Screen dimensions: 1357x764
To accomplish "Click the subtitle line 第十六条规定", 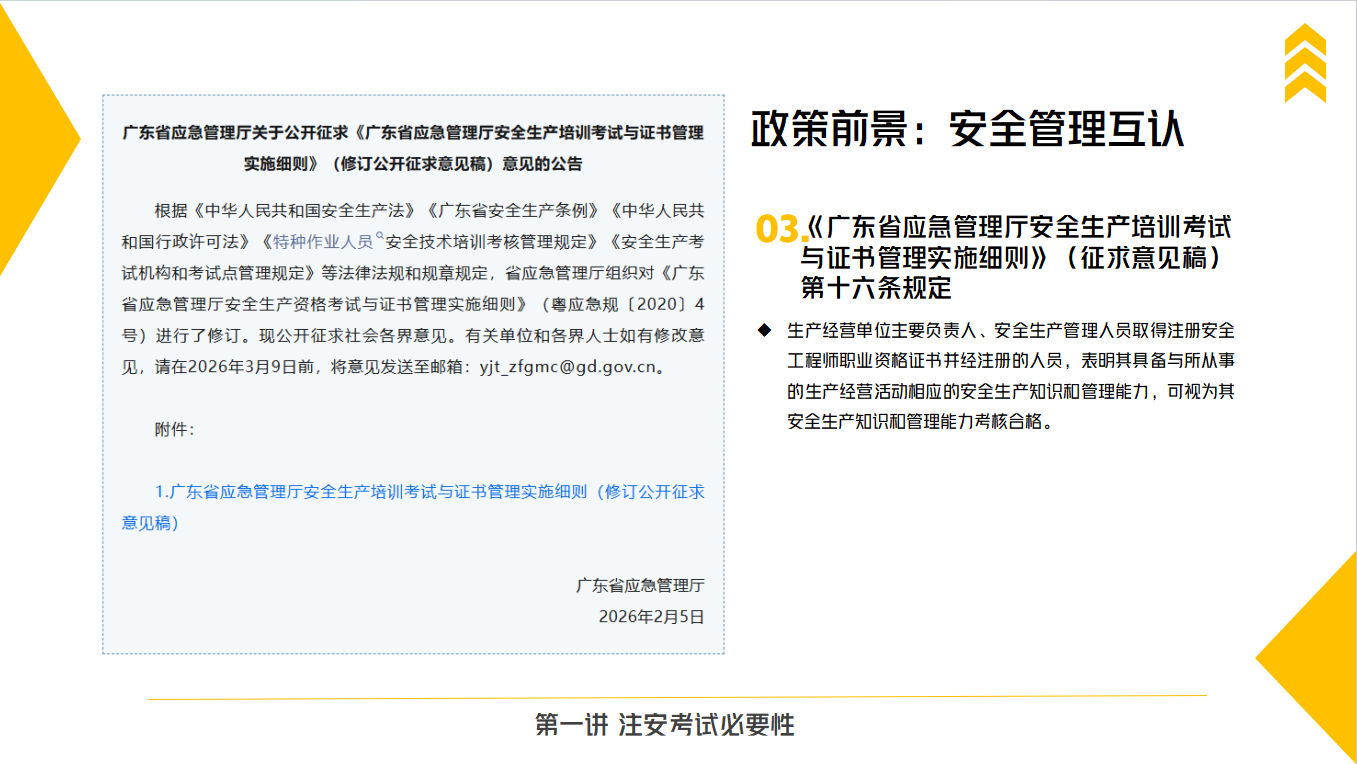I will point(876,288).
